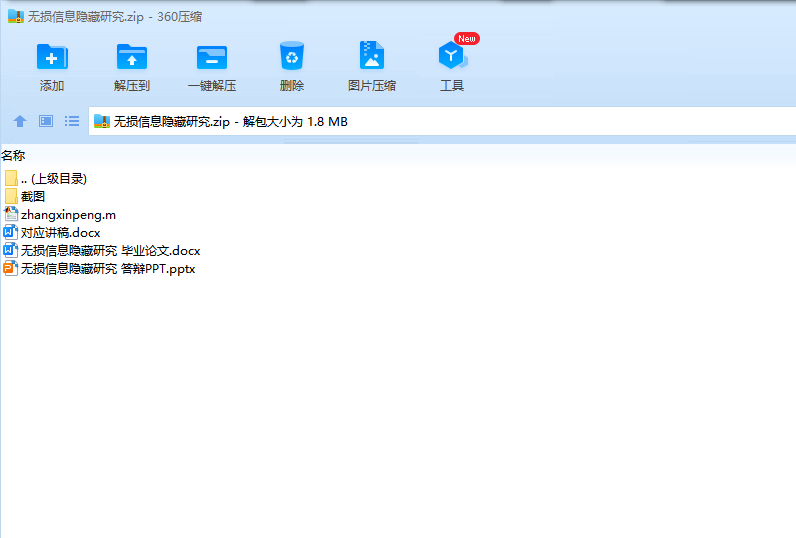Switch to the list details view icon
This screenshot has width=796, height=538.
tap(72, 121)
